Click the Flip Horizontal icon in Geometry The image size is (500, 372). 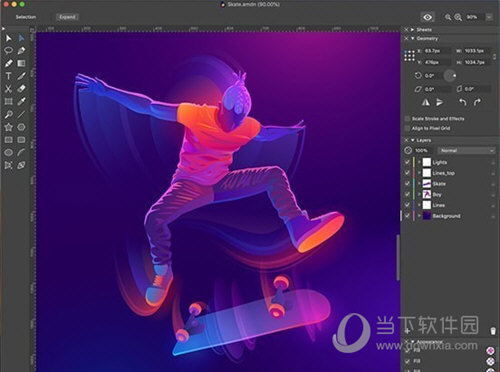click(x=426, y=103)
